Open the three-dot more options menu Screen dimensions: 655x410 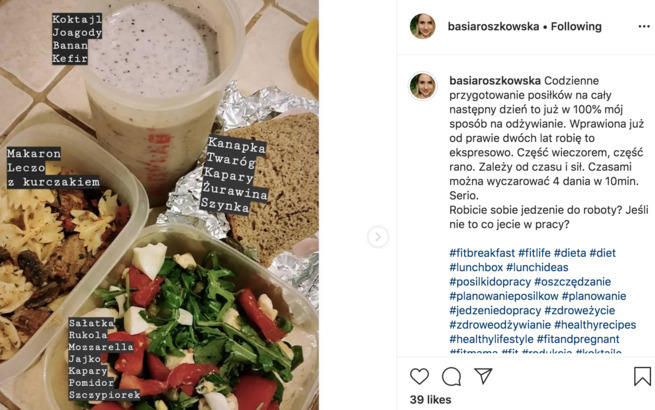pyautogui.click(x=644, y=27)
